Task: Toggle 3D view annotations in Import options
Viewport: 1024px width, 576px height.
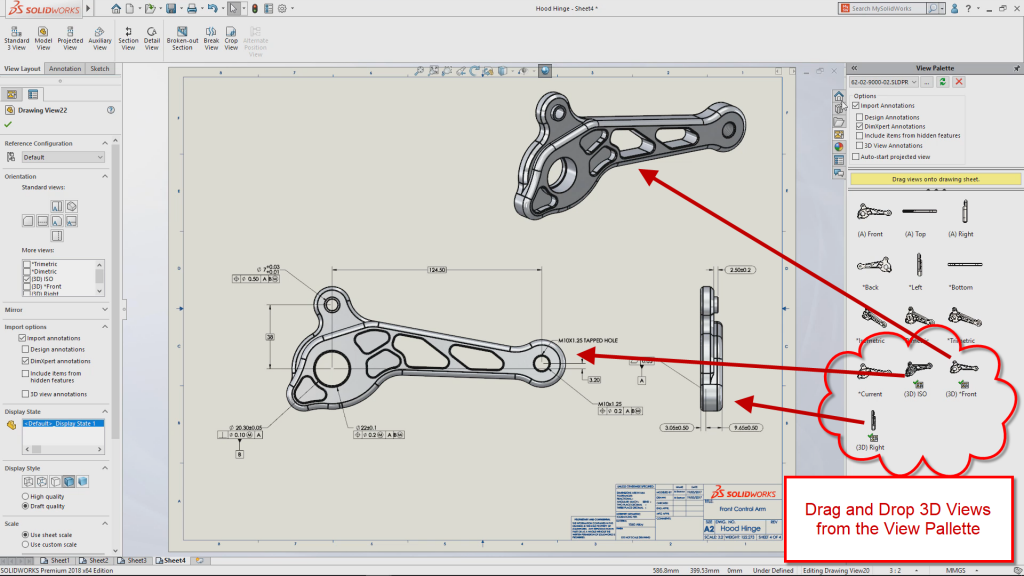Action: click(25, 394)
